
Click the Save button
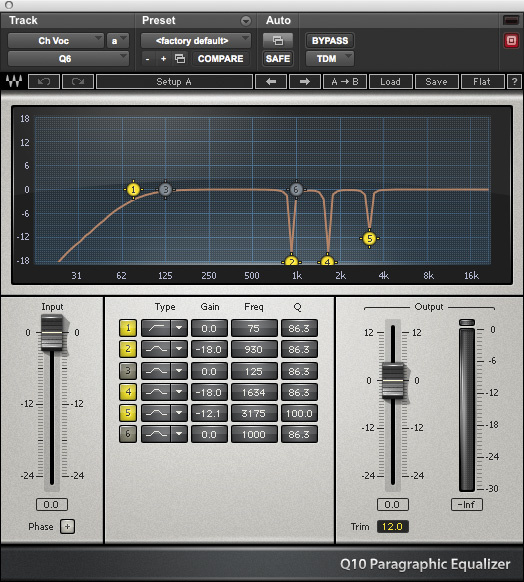pos(436,82)
